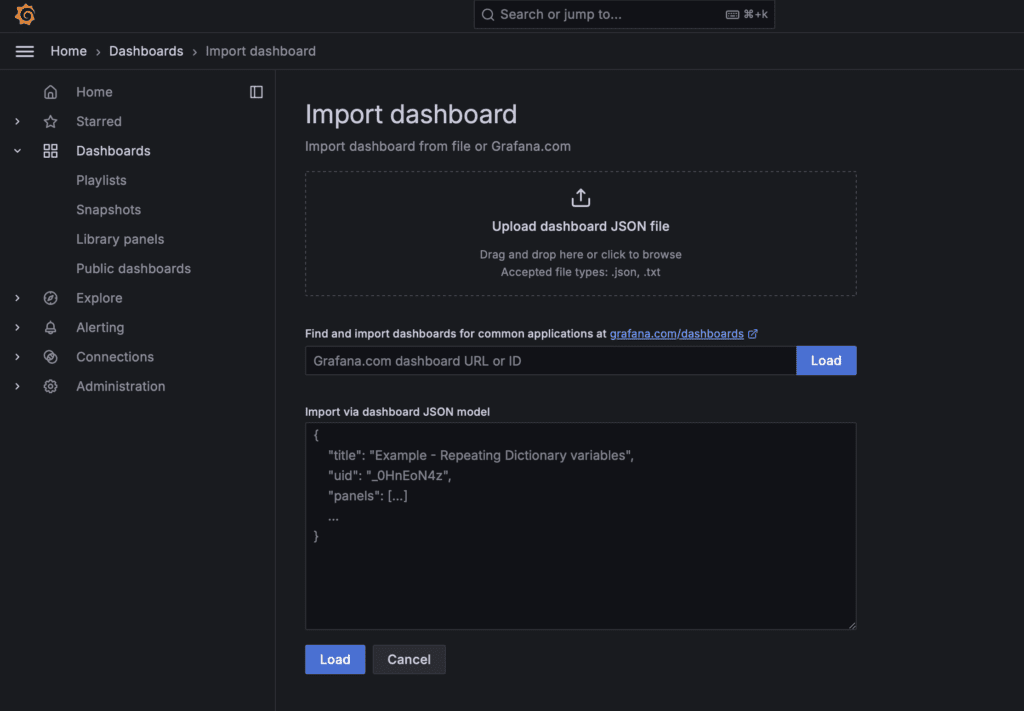Focus the Search or jump to field

(x=624, y=14)
